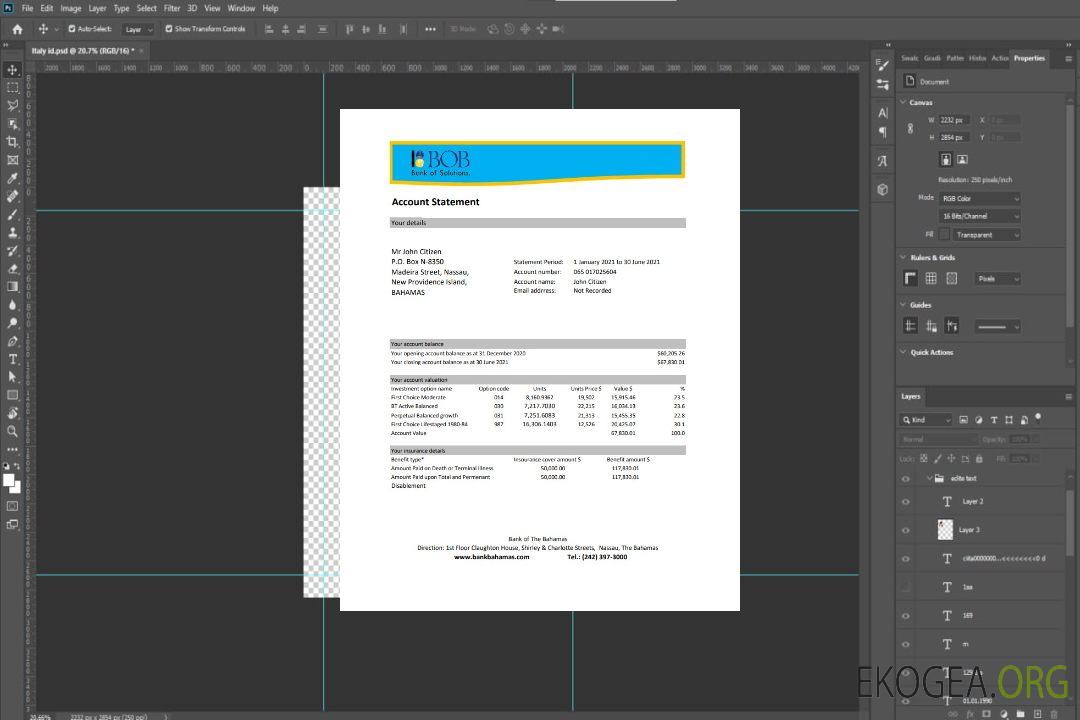Open the Pixels units dropdown

coord(997,278)
